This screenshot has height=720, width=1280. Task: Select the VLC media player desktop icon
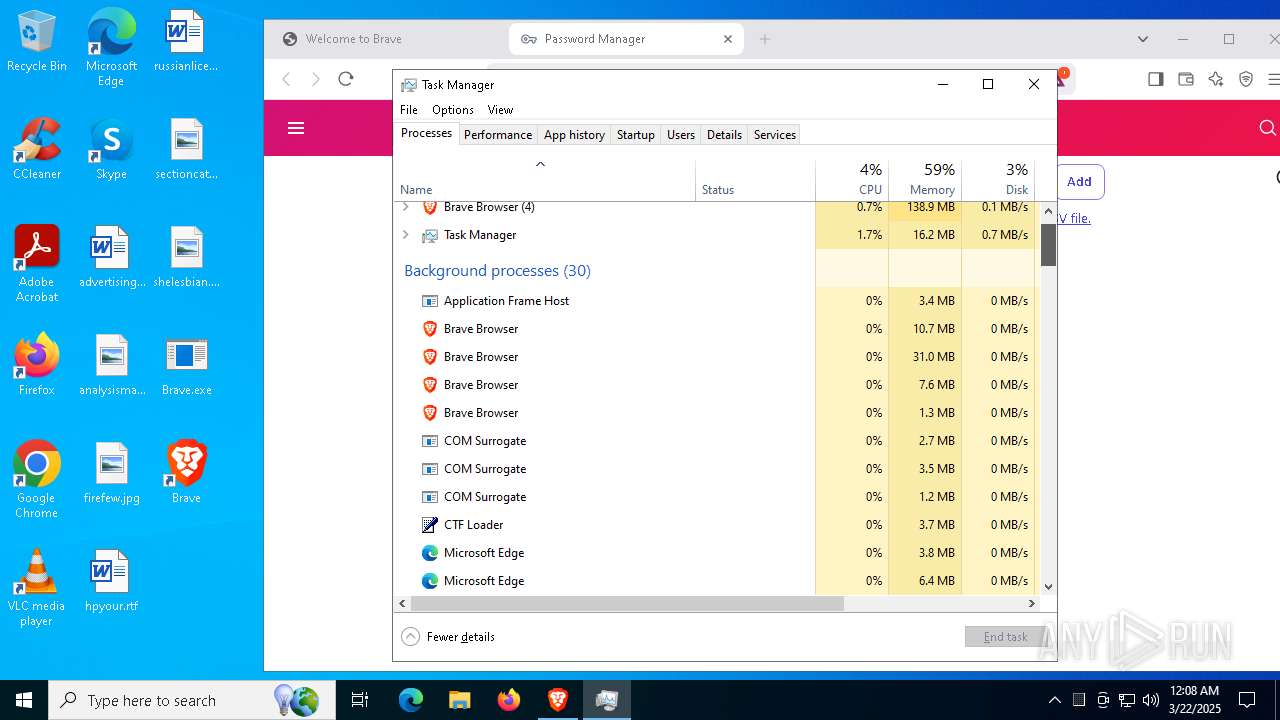click(x=37, y=588)
